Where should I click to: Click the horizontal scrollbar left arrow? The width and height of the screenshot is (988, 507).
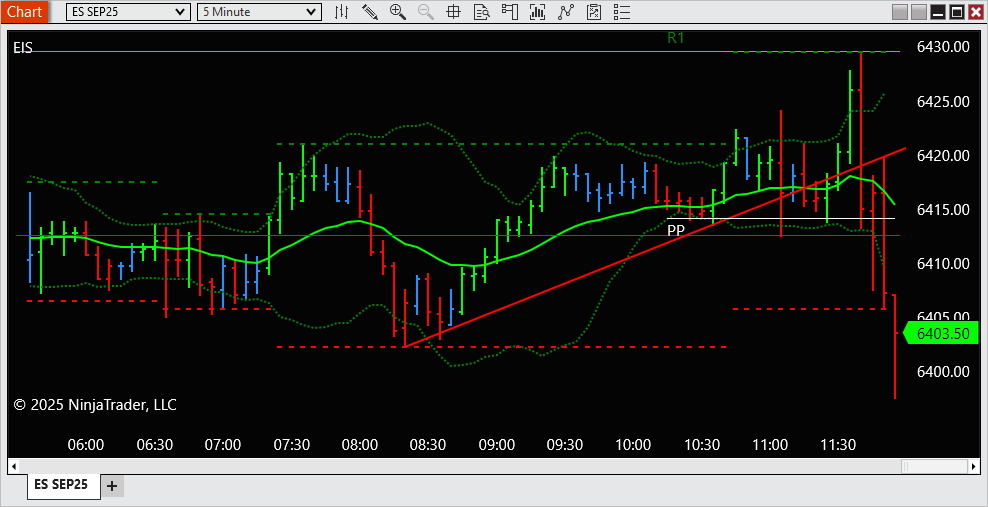click(x=13, y=466)
